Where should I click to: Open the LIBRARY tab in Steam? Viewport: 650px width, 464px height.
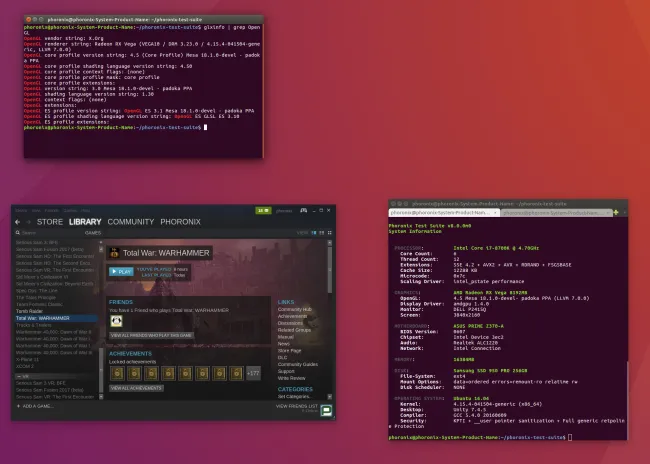point(85,222)
